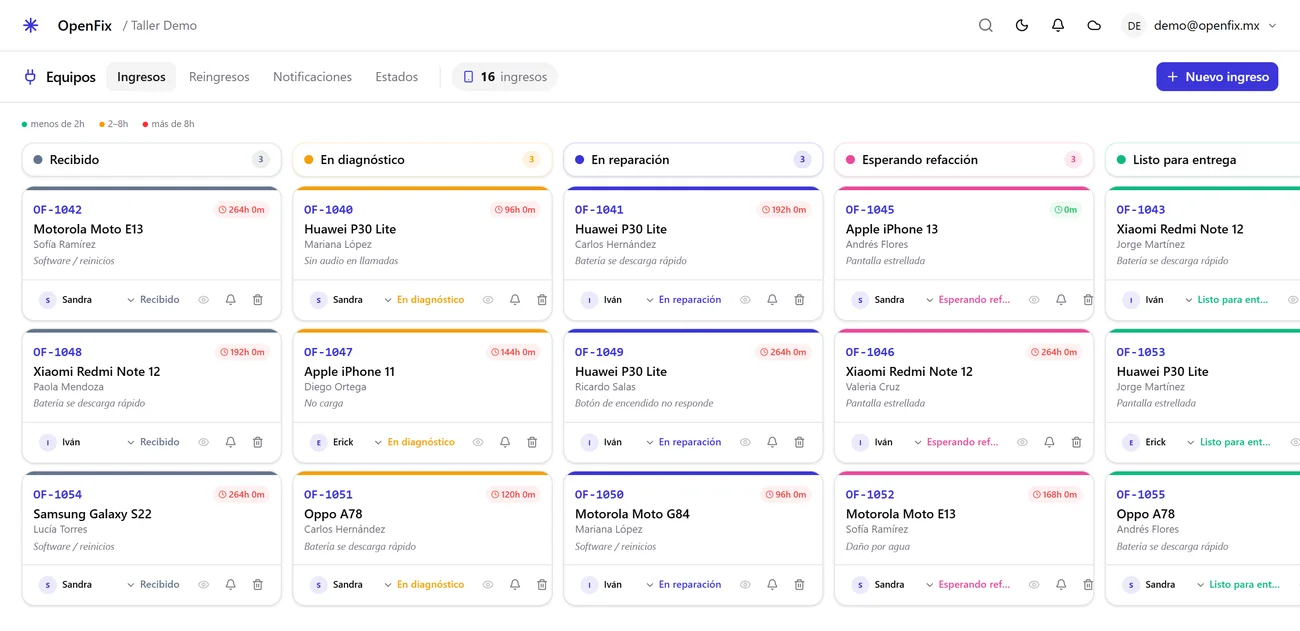Click the green dot in Listo para entrega header
Image resolution: width=1300 pixels, height=631 pixels.
tap(1121, 160)
